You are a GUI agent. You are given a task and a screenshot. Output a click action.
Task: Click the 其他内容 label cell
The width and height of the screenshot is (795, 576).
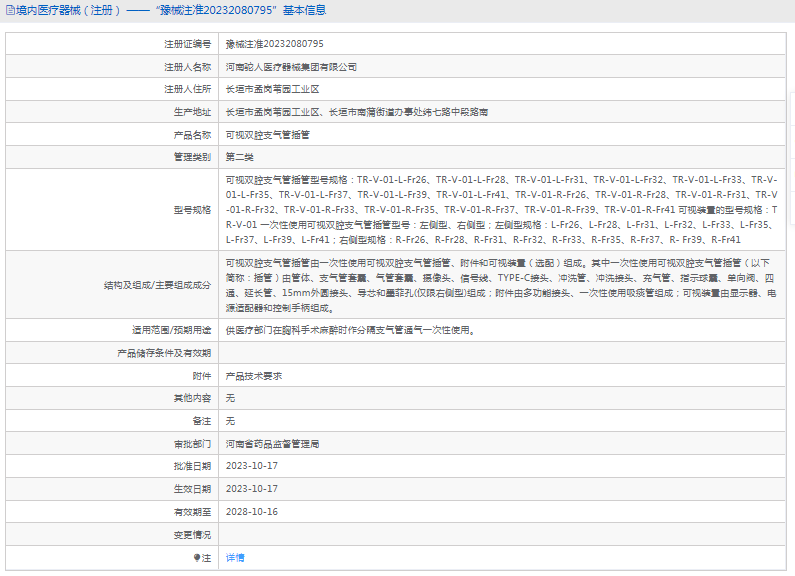(x=112, y=399)
